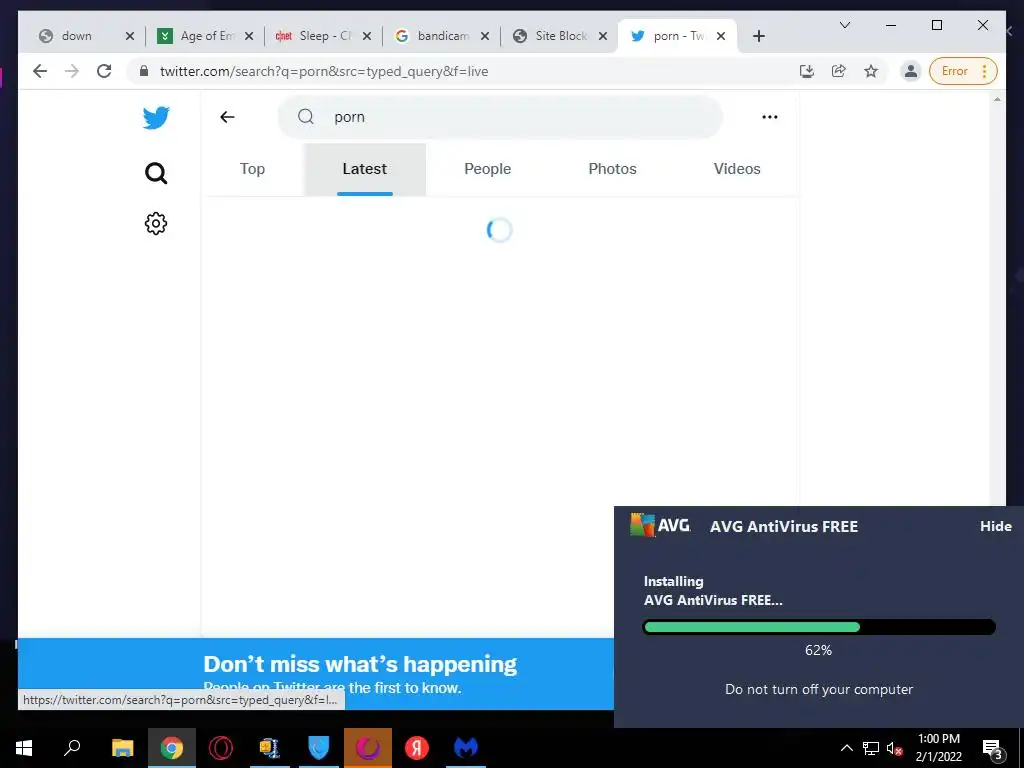
Task: Go back using the Twitter arrow beside search
Action: point(227,117)
